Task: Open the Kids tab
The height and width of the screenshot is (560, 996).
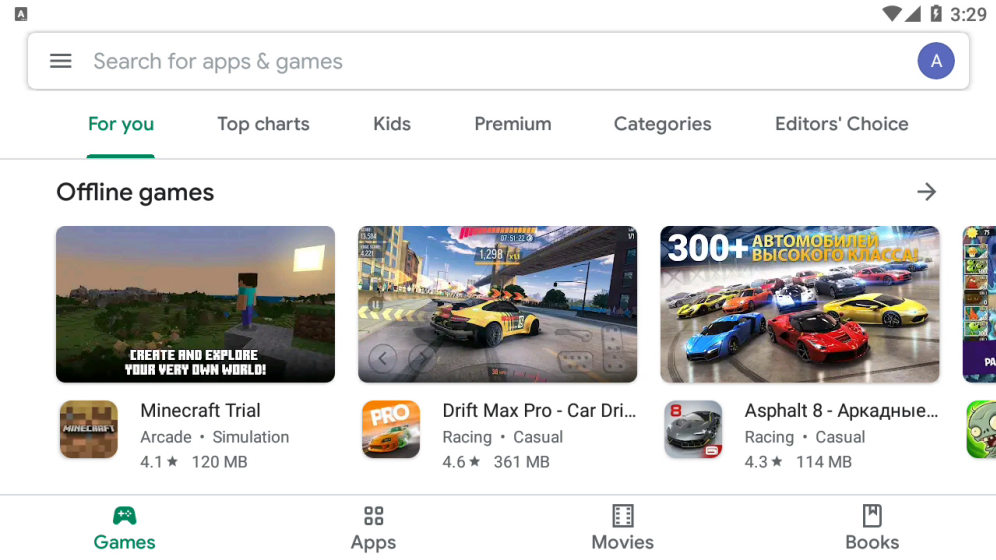Action: 392,124
